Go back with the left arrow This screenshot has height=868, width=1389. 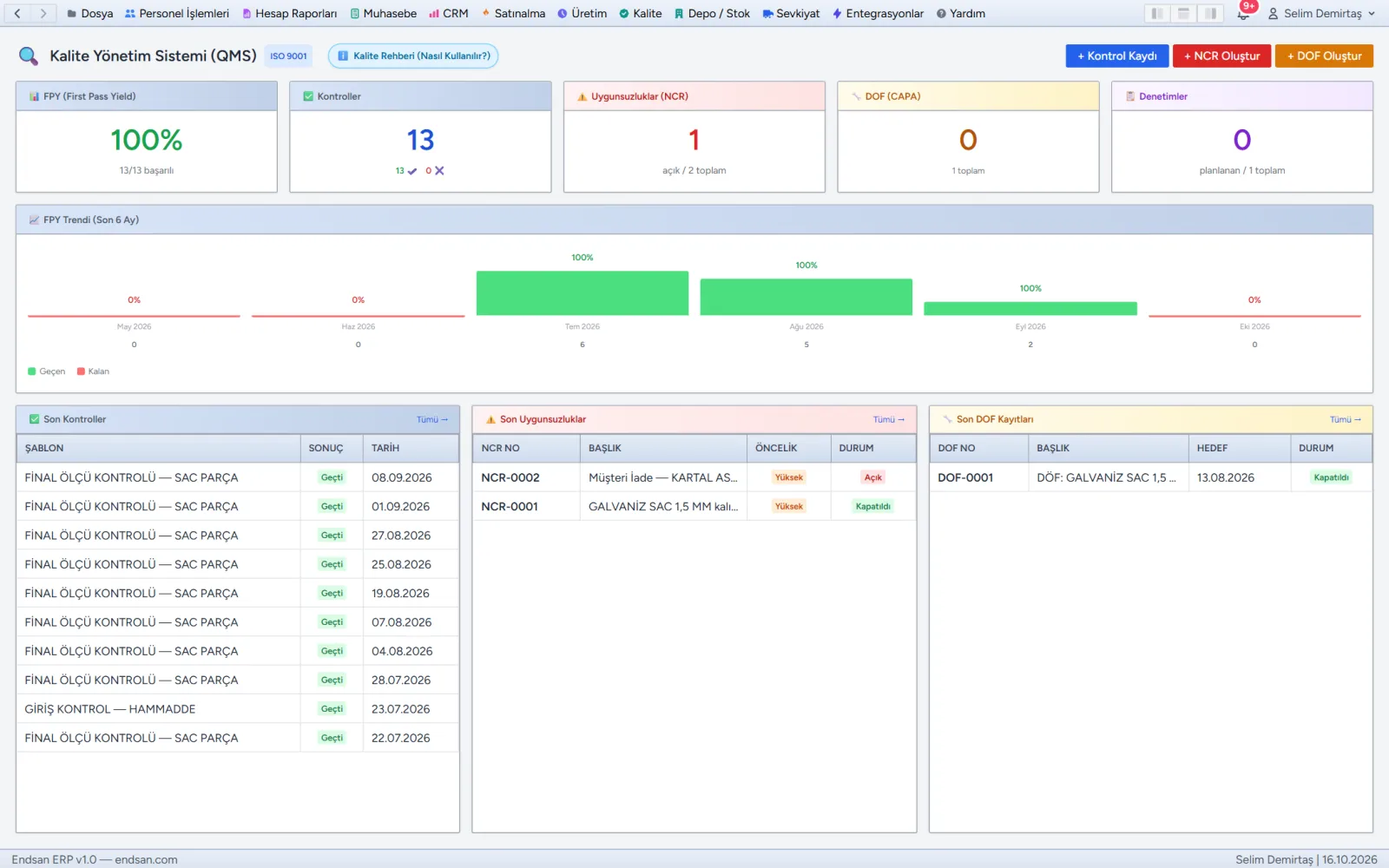tap(17, 13)
